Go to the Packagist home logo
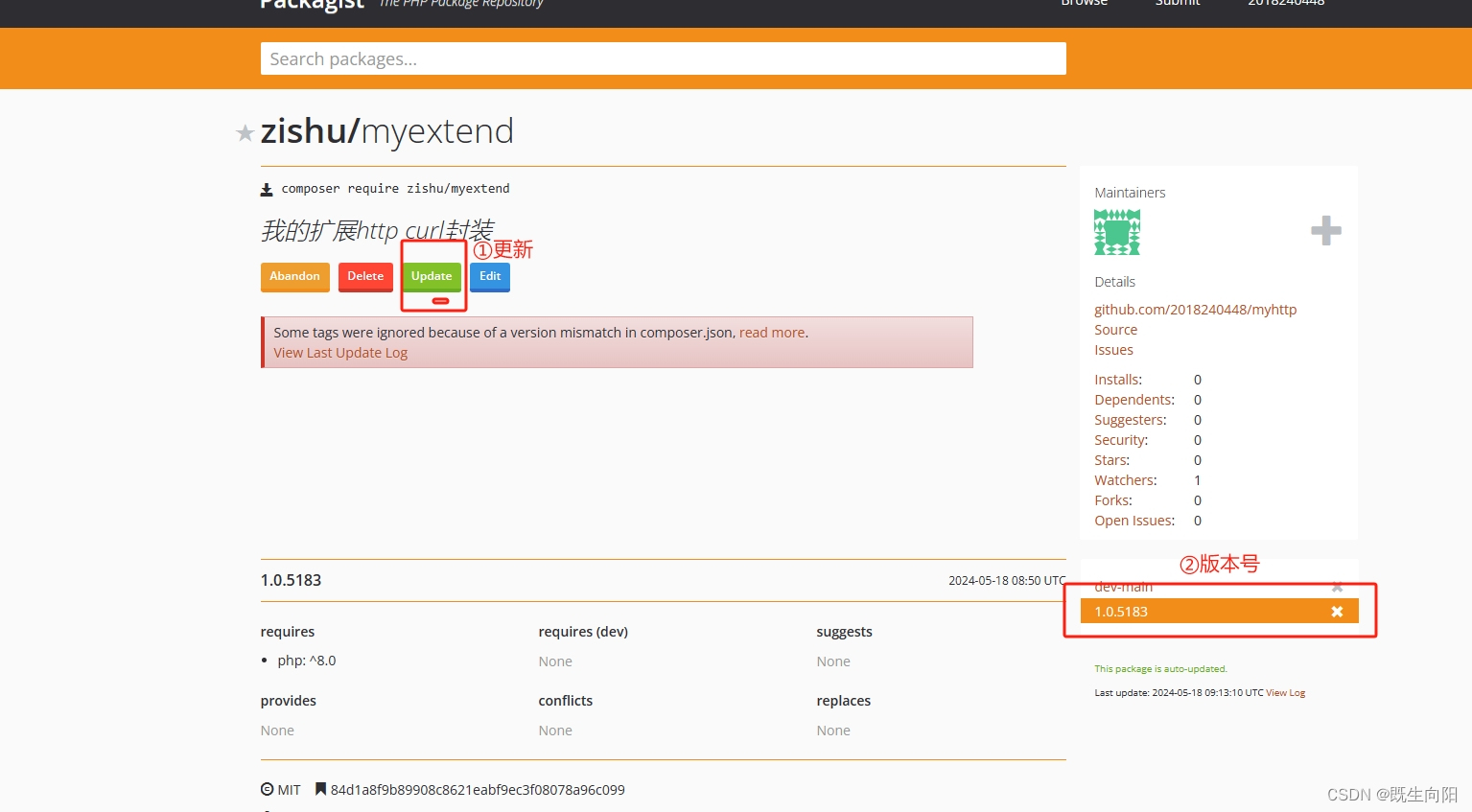 click(312, 4)
